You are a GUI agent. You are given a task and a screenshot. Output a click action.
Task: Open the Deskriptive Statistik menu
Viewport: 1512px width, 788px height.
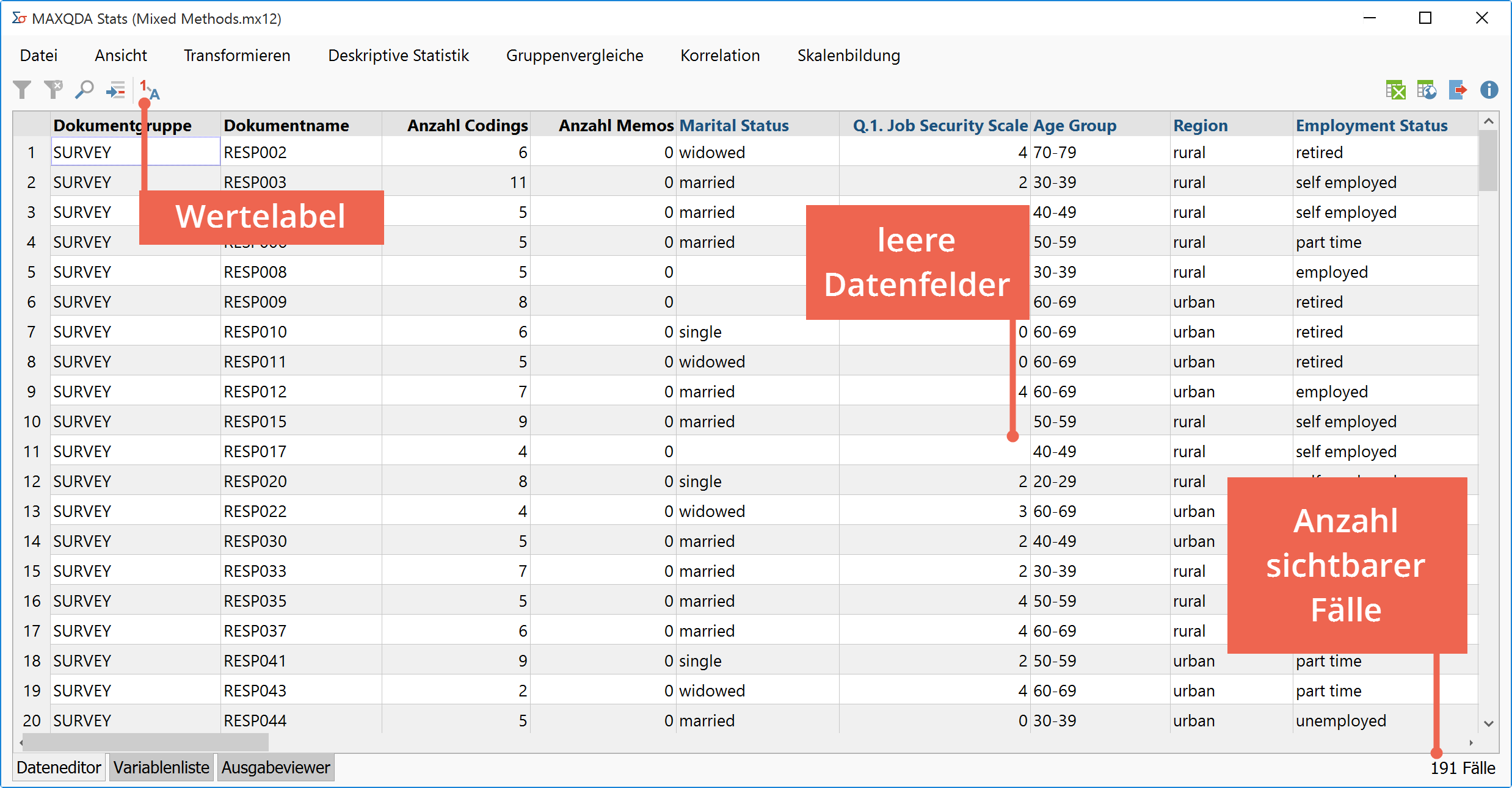point(398,56)
